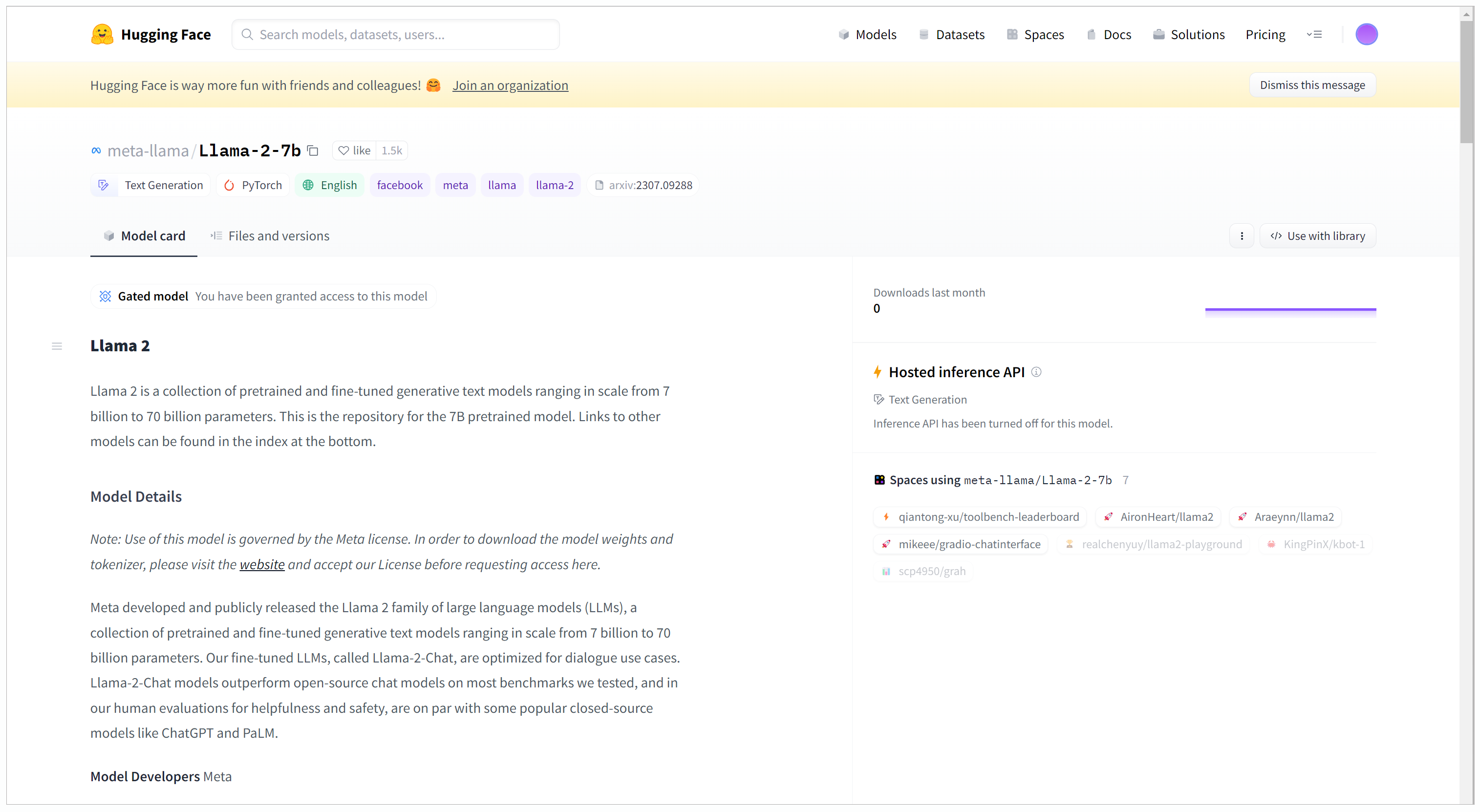Open the three-dot more options menu
This screenshot has height=812, width=1480.
(1242, 236)
